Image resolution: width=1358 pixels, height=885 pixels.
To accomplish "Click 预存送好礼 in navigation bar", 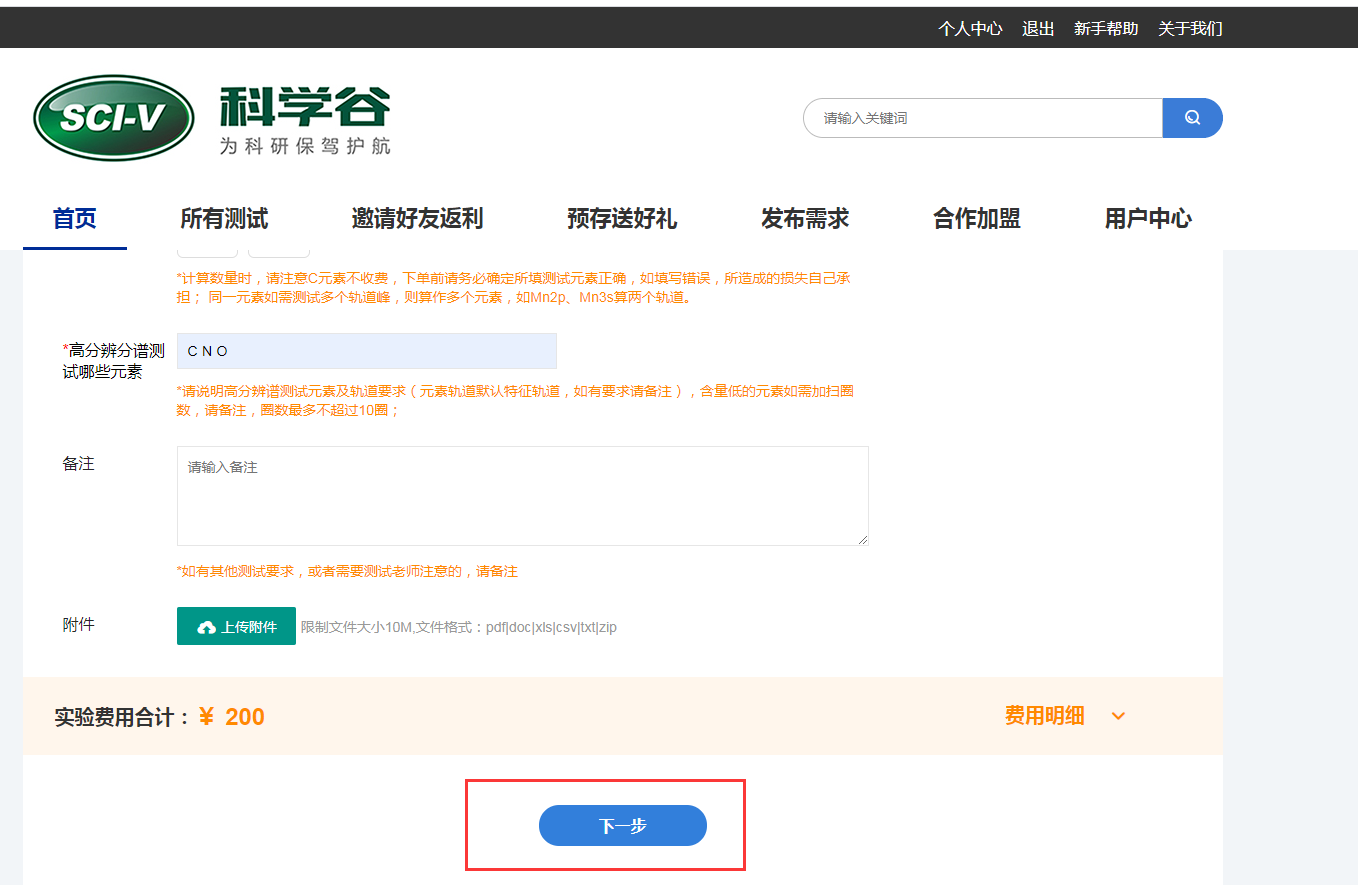I will 622,218.
